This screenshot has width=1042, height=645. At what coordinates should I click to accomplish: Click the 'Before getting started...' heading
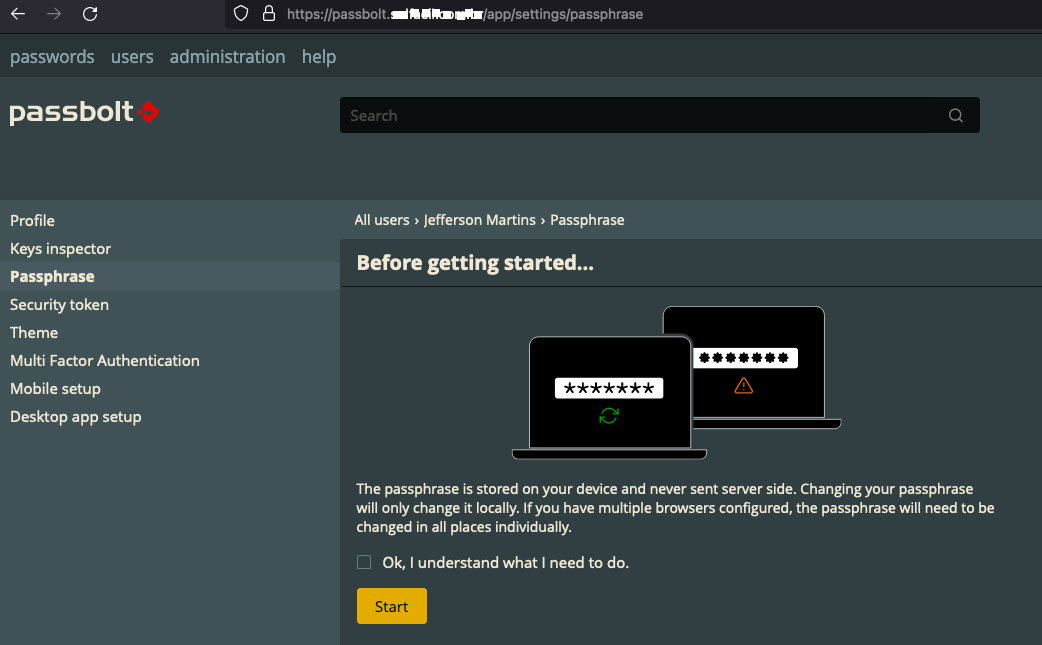(475, 263)
